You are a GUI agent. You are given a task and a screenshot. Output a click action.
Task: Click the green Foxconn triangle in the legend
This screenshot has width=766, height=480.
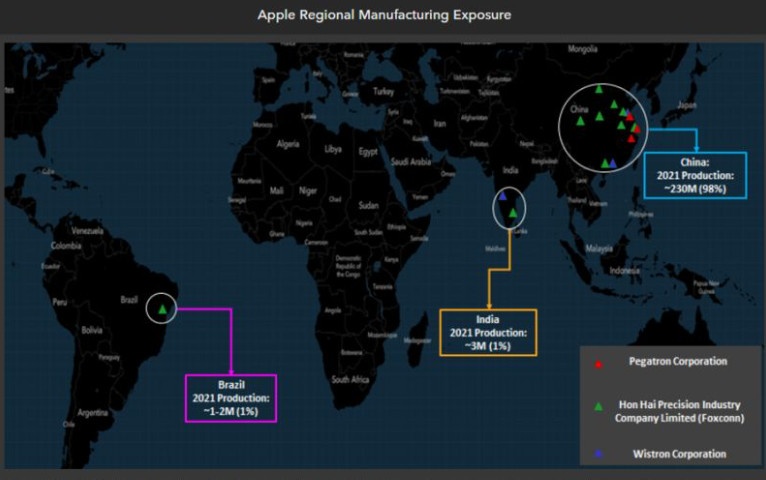tap(598, 406)
